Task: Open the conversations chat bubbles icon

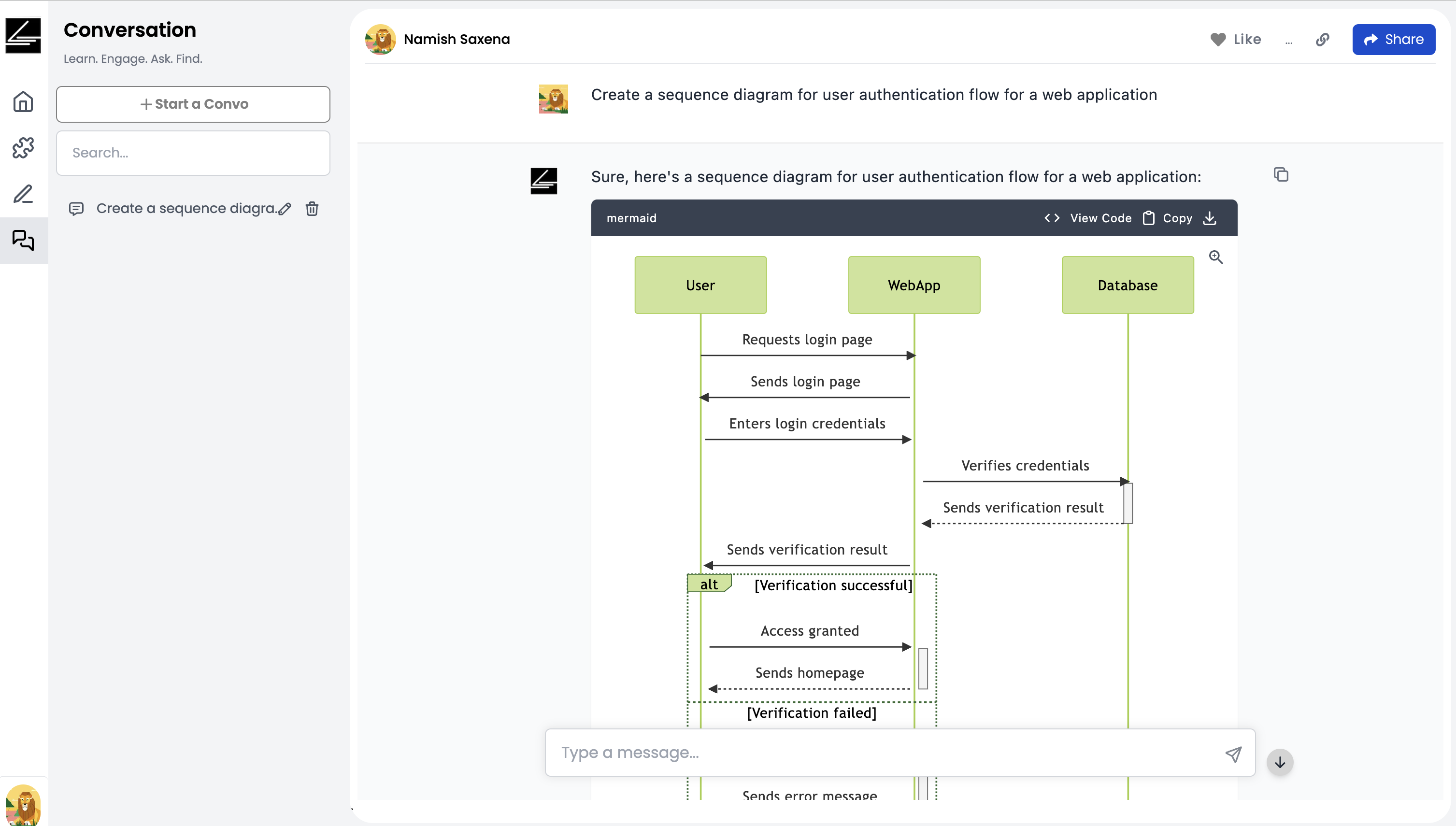Action: (x=23, y=240)
